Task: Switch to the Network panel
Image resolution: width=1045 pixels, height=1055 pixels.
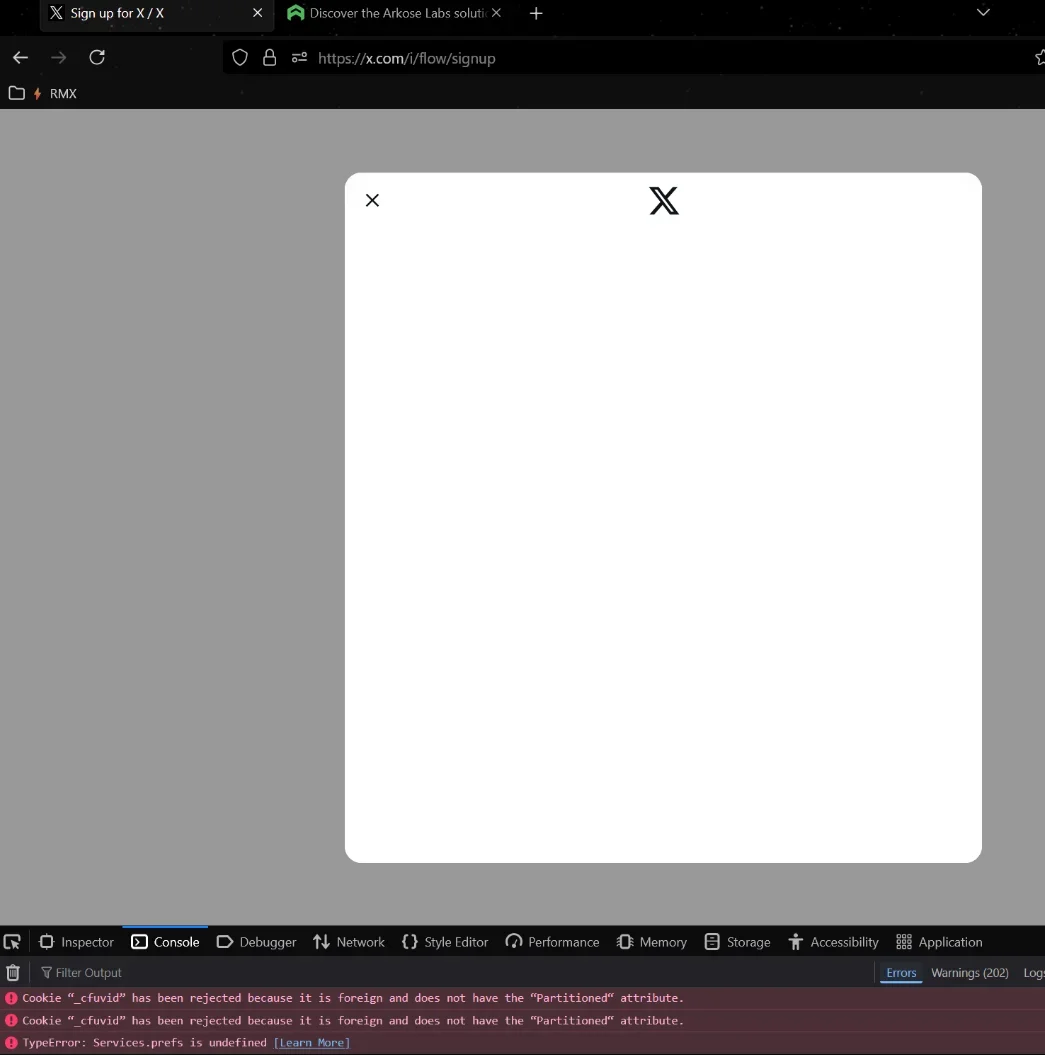Action: [x=349, y=942]
